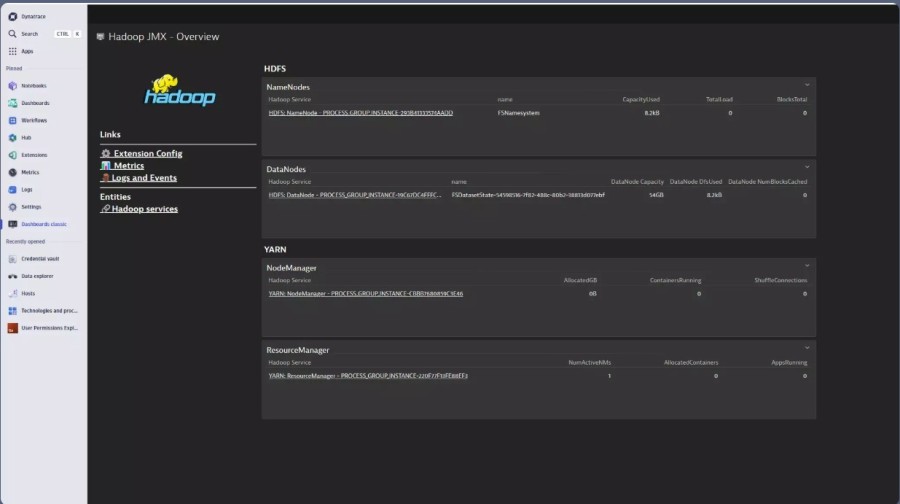Open Settings gear icon in sidebar
The image size is (900, 504).
[13, 207]
